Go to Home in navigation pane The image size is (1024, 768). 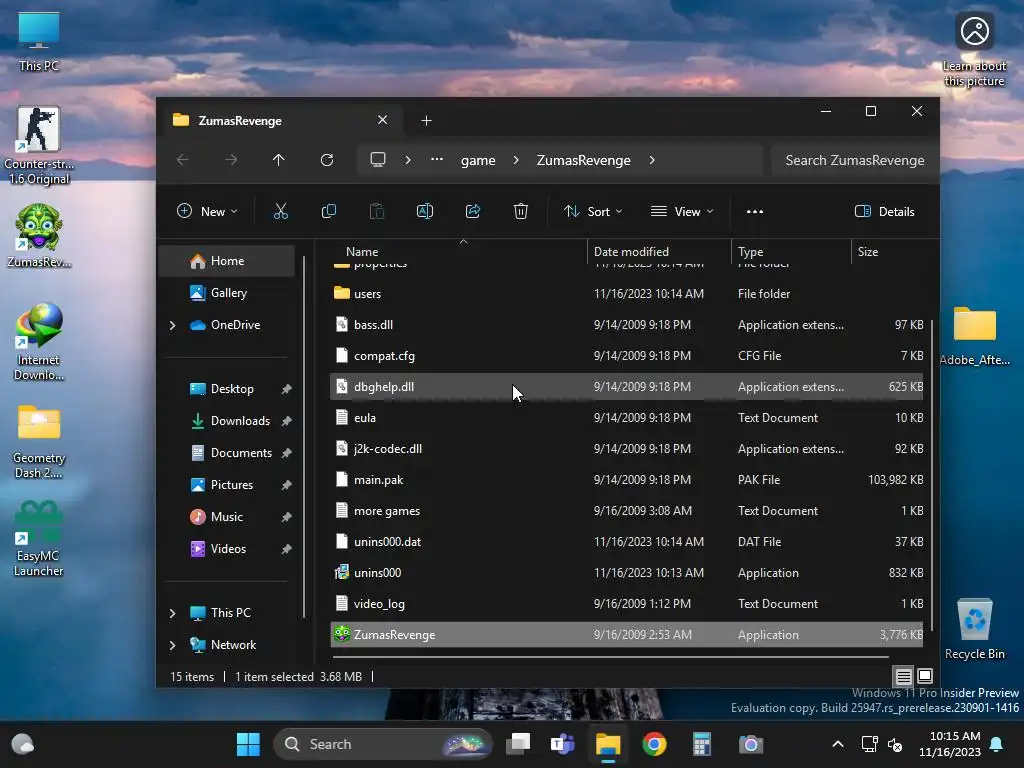pyautogui.click(x=227, y=261)
